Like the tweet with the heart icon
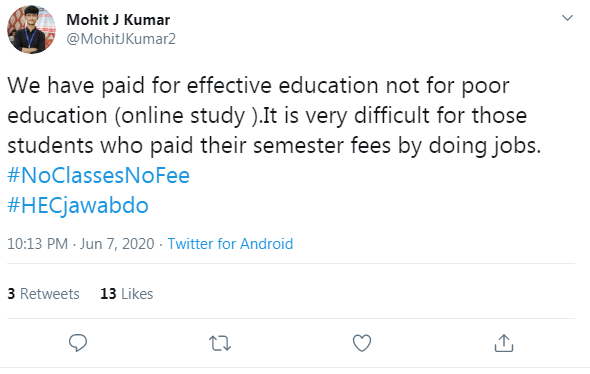This screenshot has height=374, width=590. point(362,343)
